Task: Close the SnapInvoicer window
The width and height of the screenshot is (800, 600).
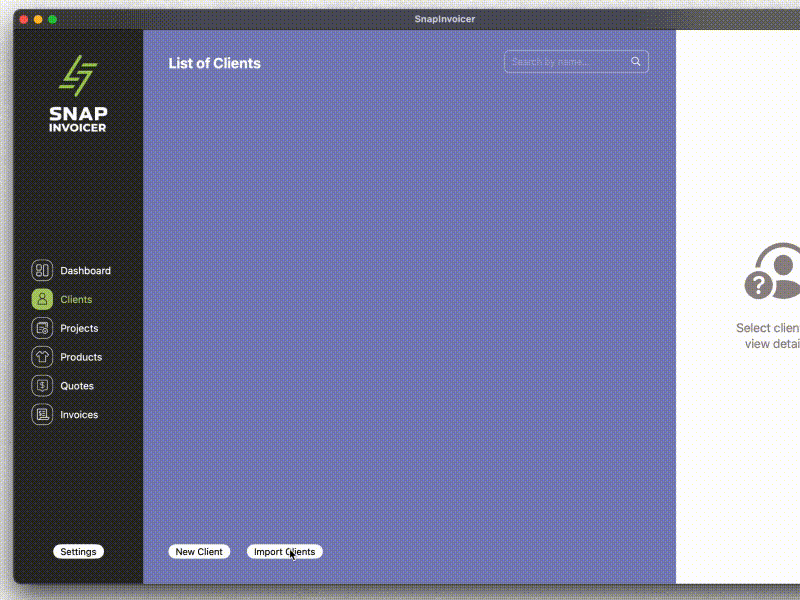Action: tap(23, 19)
